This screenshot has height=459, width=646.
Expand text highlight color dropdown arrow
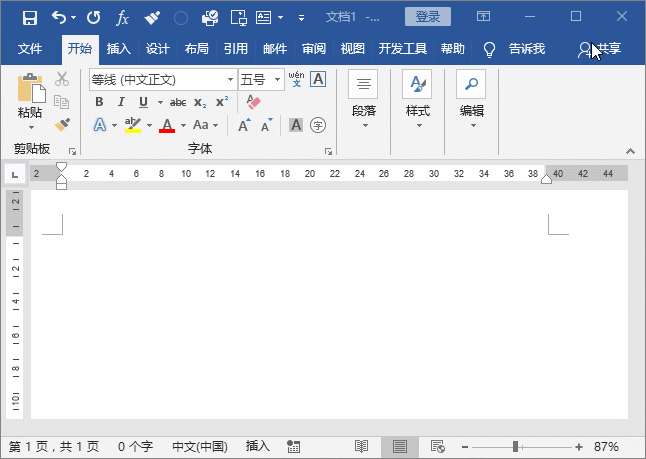click(149, 125)
